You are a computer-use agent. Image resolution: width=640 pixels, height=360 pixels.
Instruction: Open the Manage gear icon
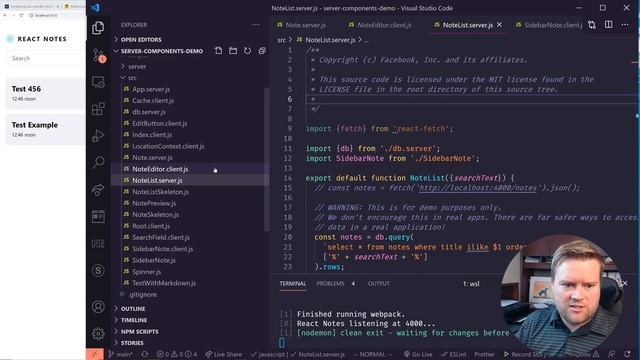98,333
